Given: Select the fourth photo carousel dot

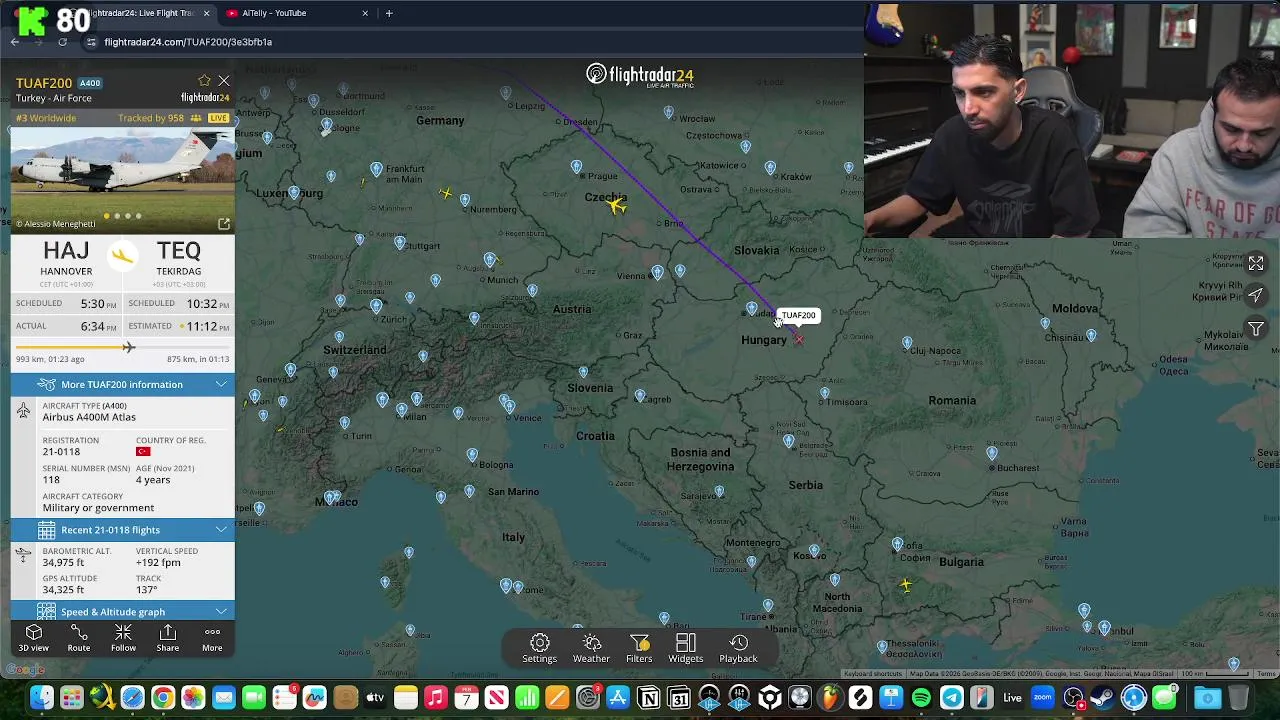Looking at the screenshot, I should coord(139,216).
